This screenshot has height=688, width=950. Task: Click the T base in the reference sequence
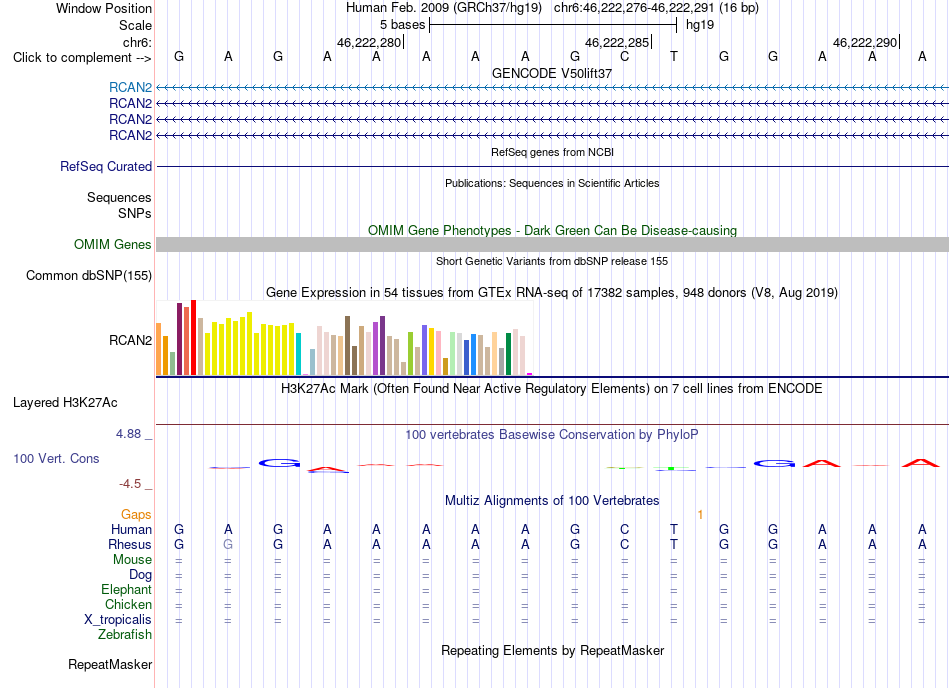674,56
